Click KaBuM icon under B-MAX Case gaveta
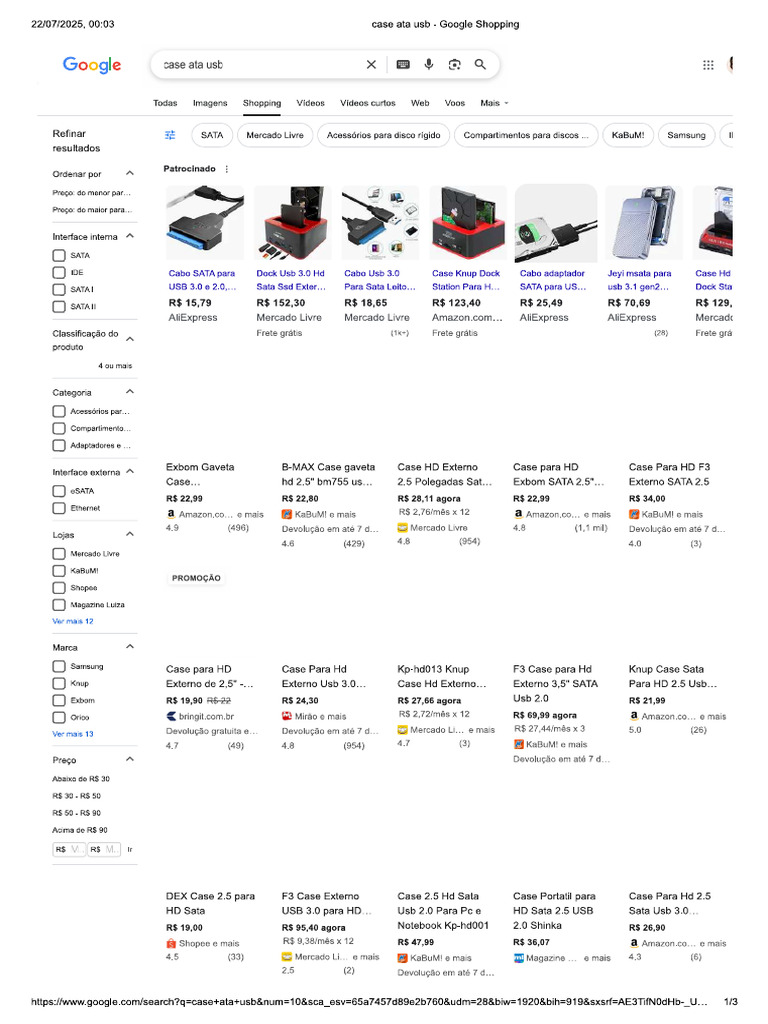The width and height of the screenshot is (768, 1024). (287, 515)
